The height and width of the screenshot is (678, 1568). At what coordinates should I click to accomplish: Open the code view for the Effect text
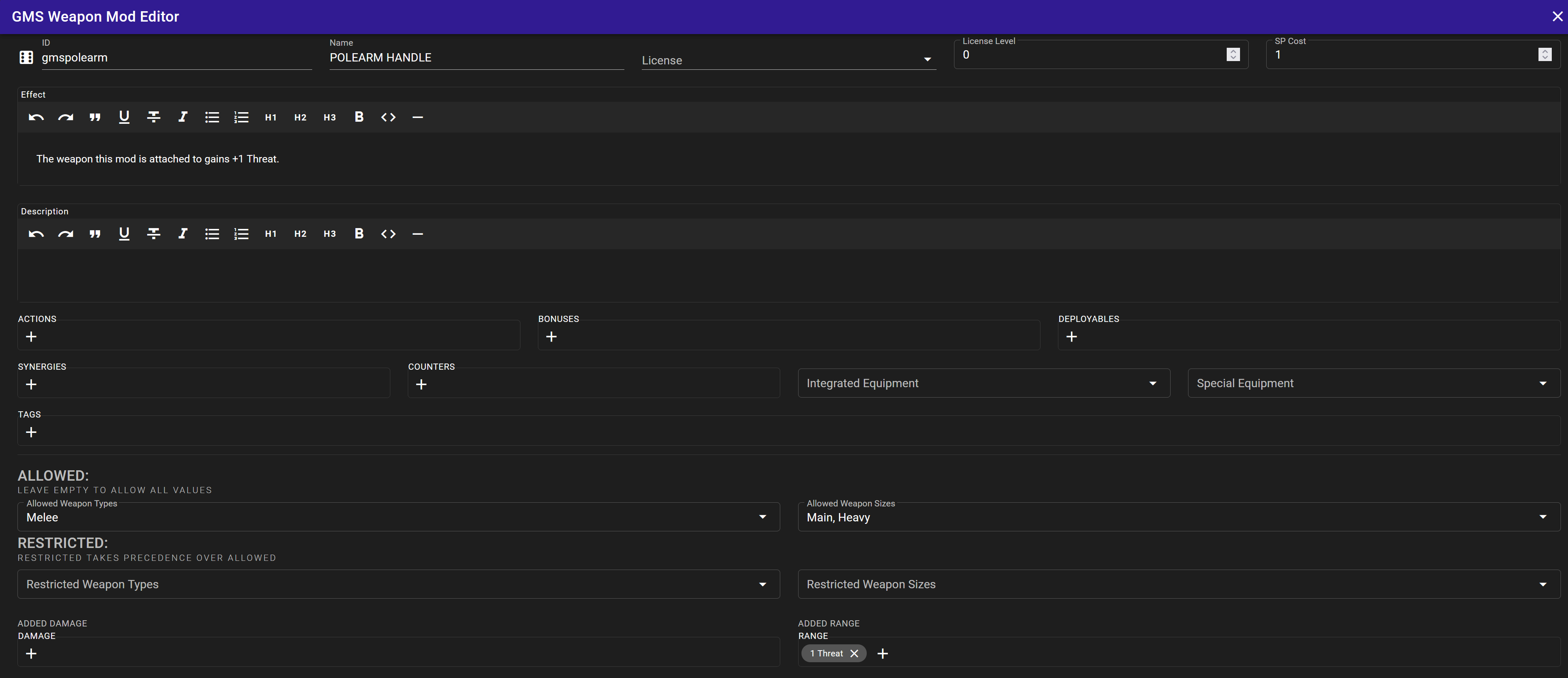pyautogui.click(x=388, y=117)
